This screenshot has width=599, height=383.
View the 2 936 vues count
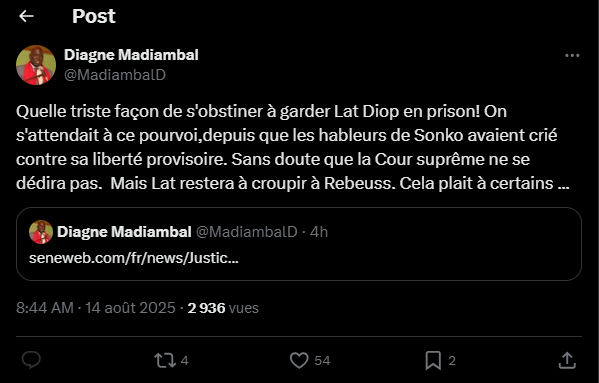223,308
